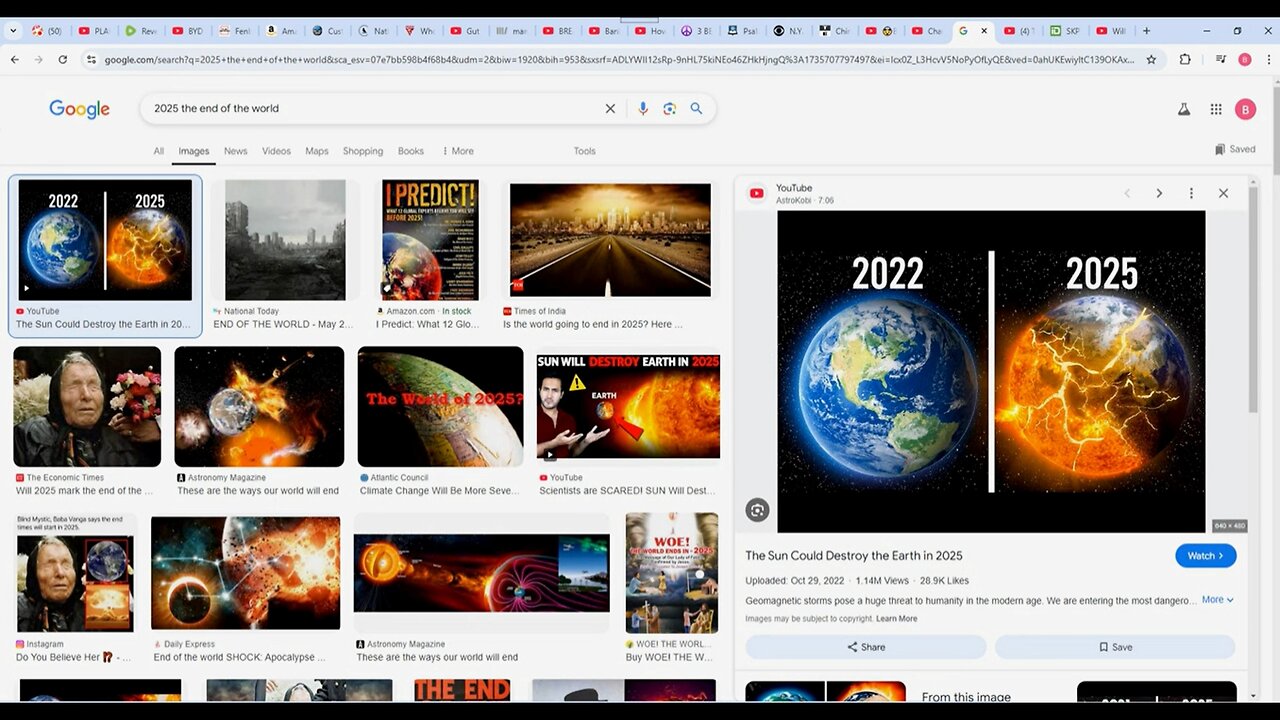Click the AstroKobi channel name

[x=796, y=200]
